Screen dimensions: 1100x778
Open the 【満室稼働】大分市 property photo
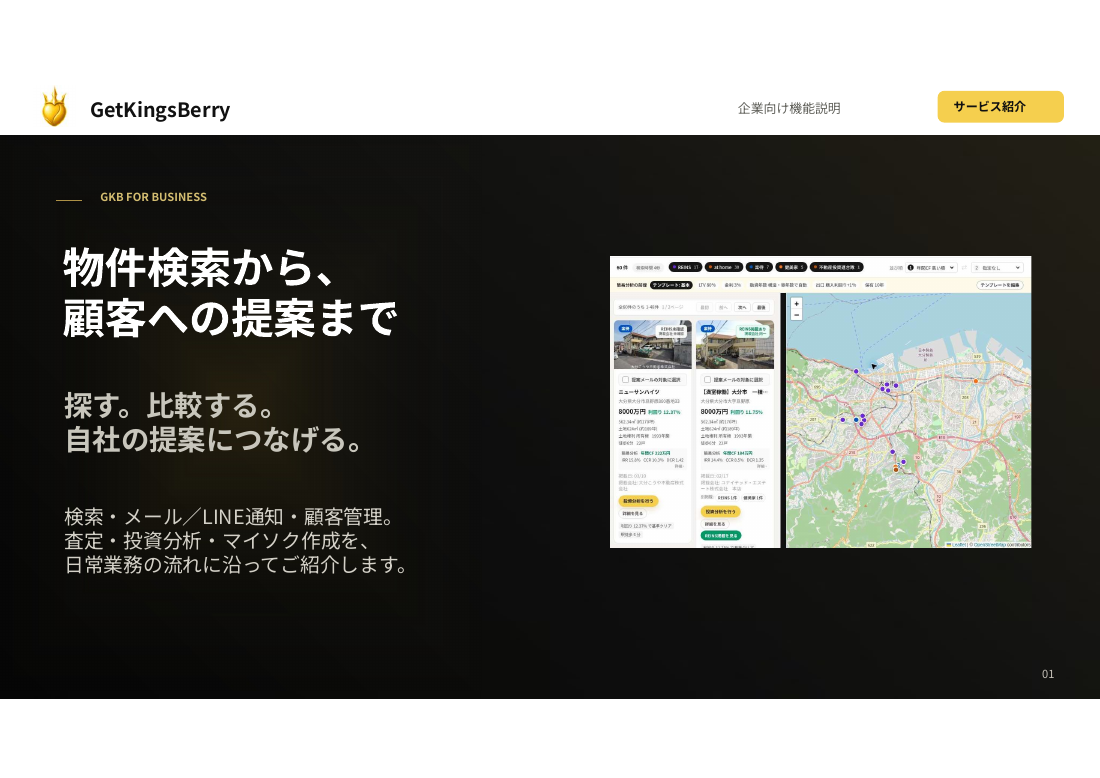735,344
